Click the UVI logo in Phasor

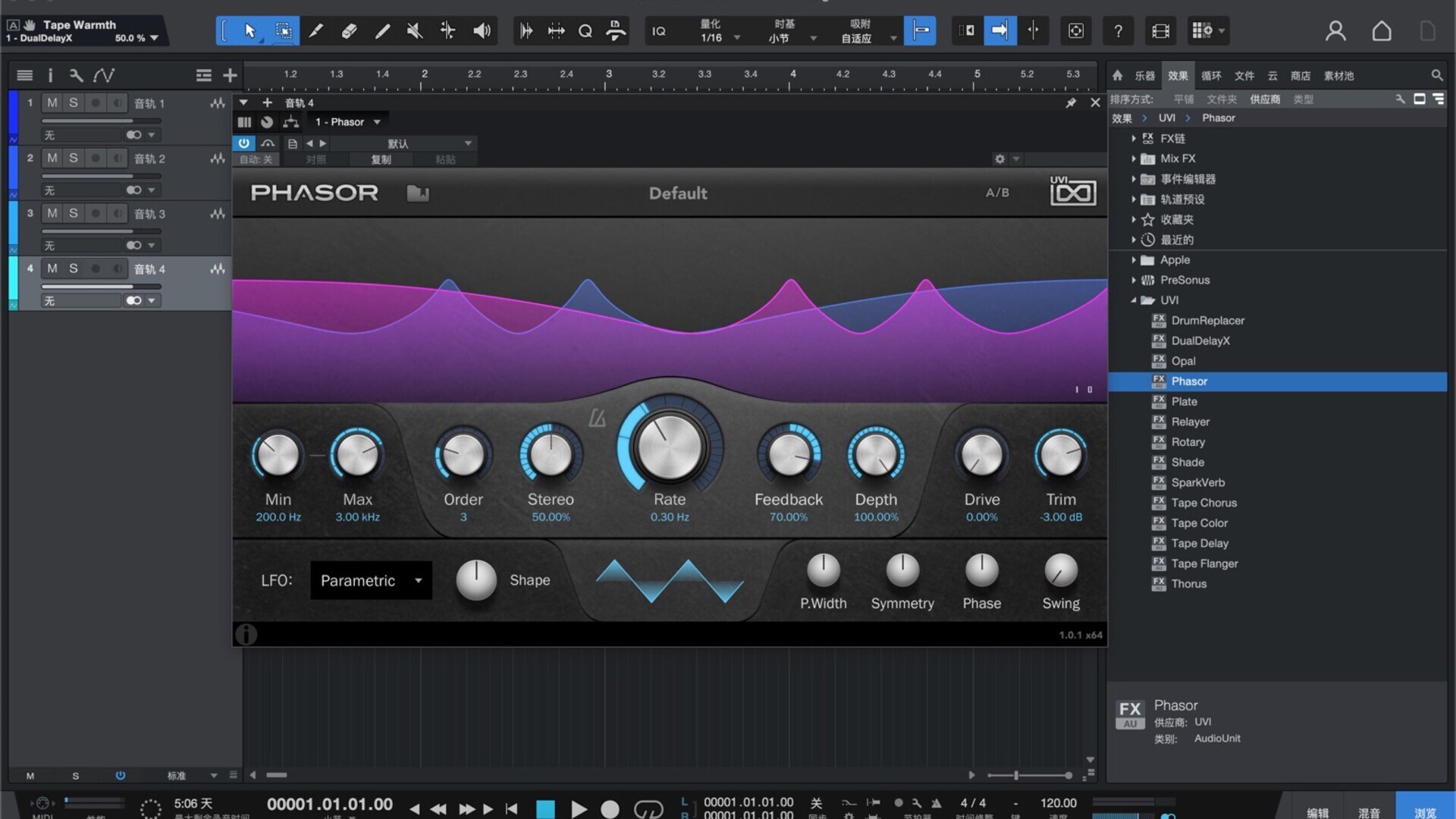click(1072, 191)
